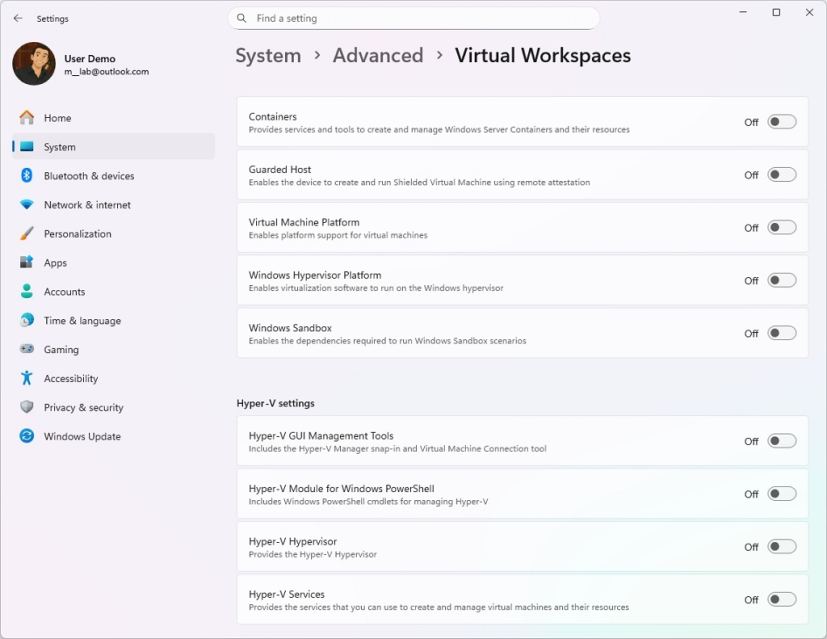Enable the Containers feature
Viewport: 827px width, 639px height.
(779, 121)
